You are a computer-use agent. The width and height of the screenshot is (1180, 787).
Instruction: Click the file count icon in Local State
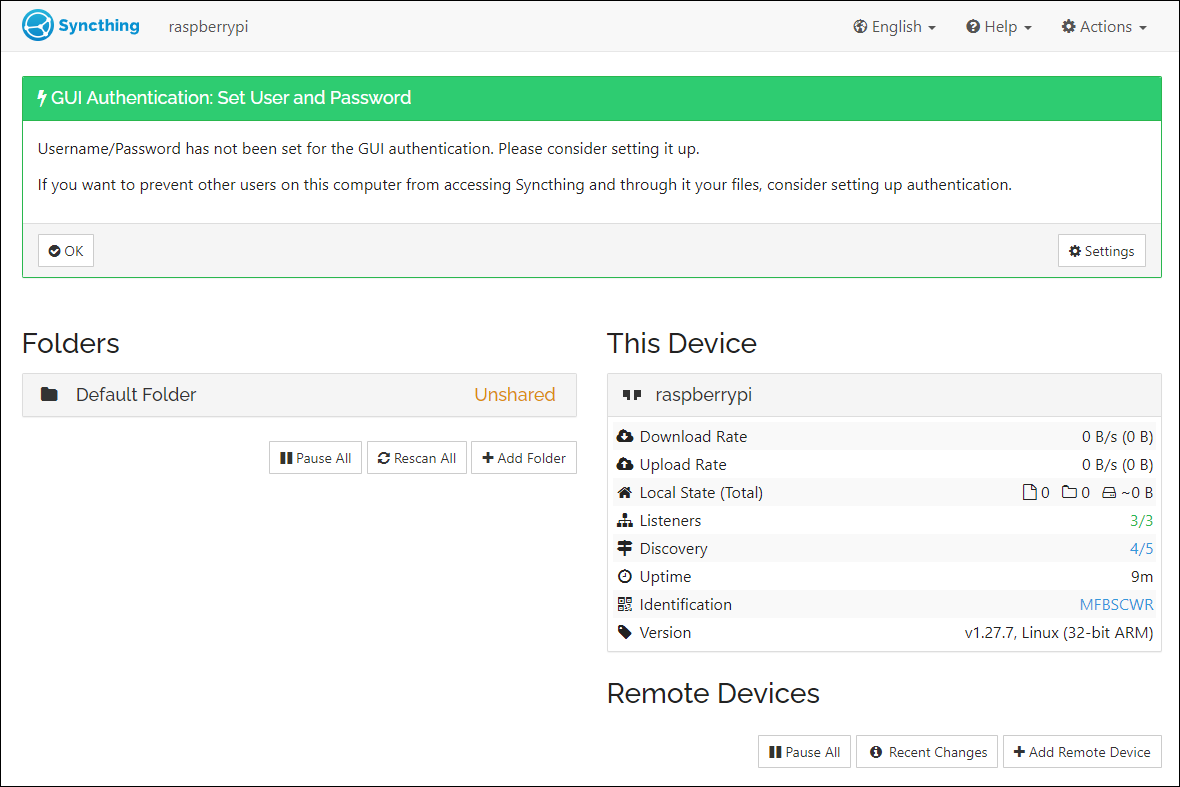(x=1029, y=492)
